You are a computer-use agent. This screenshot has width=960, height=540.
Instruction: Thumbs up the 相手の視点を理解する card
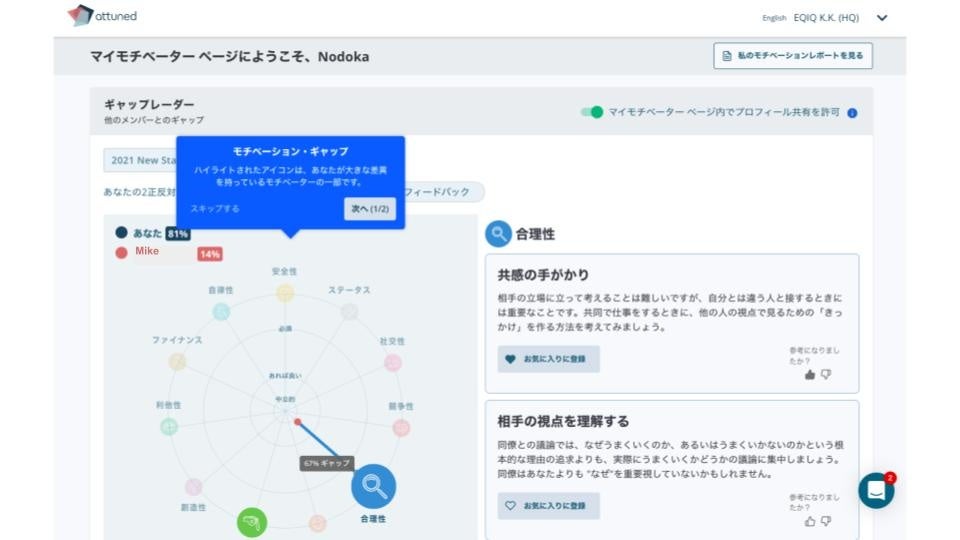[x=810, y=521]
